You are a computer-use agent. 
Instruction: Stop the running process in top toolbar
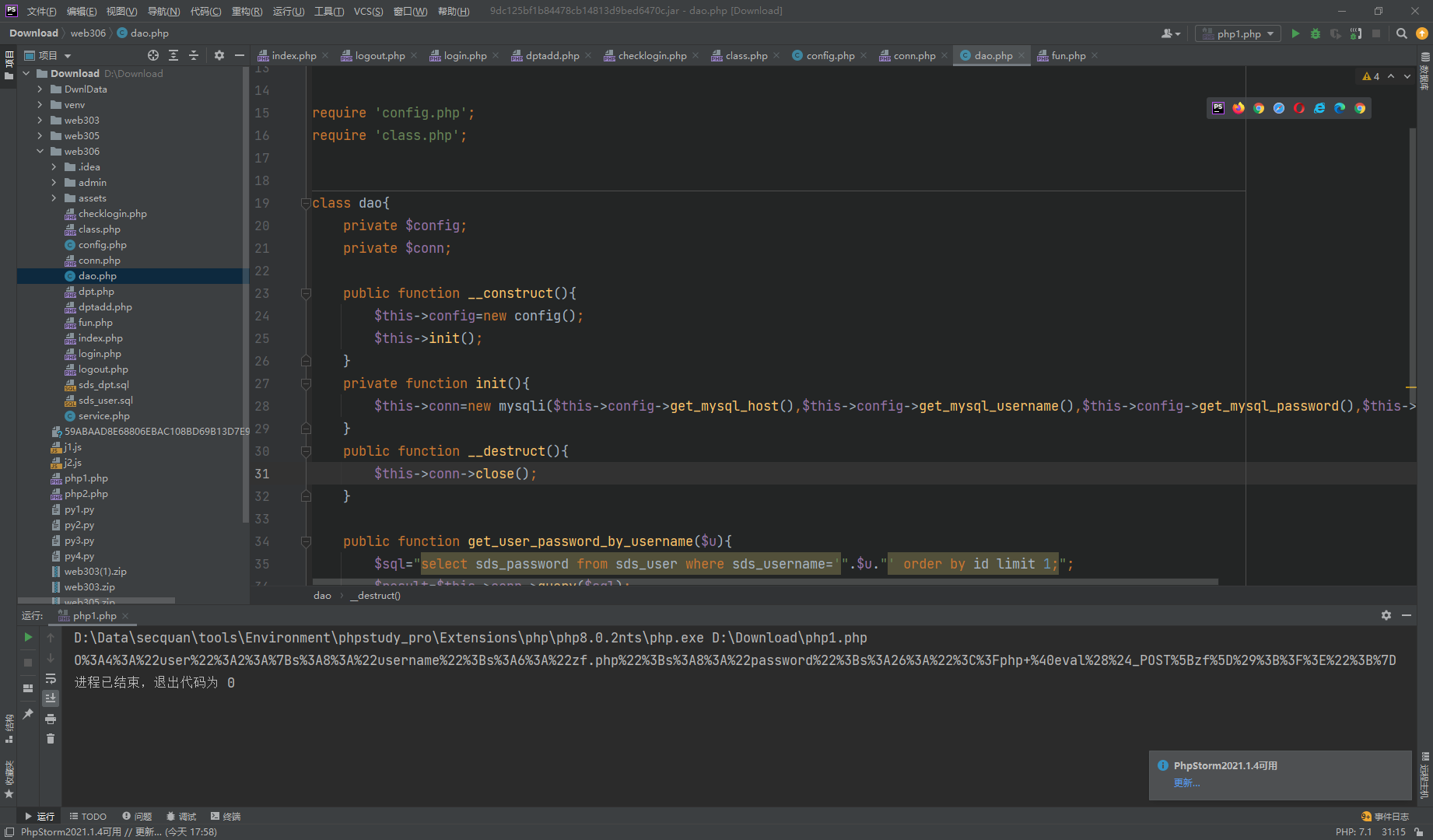click(x=1376, y=33)
